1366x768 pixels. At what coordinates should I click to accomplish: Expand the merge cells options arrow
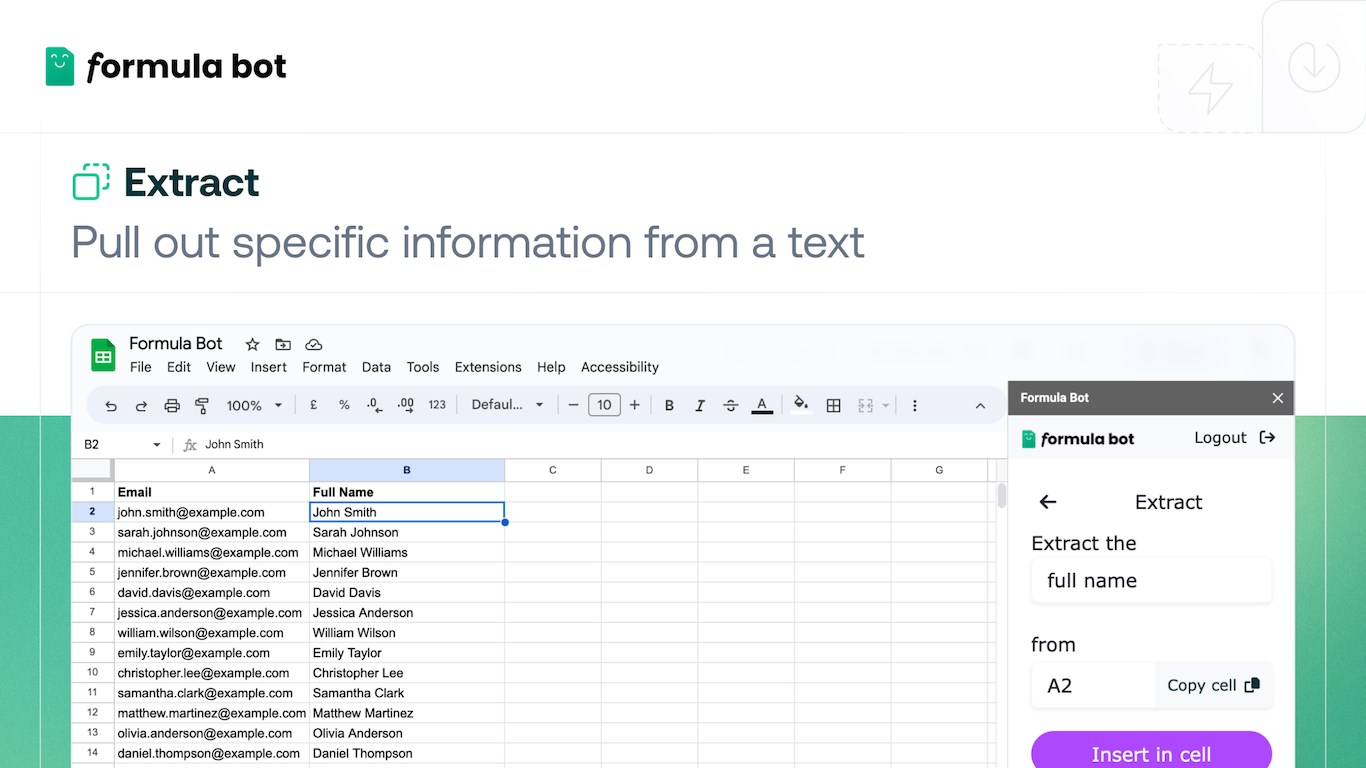[885, 406]
